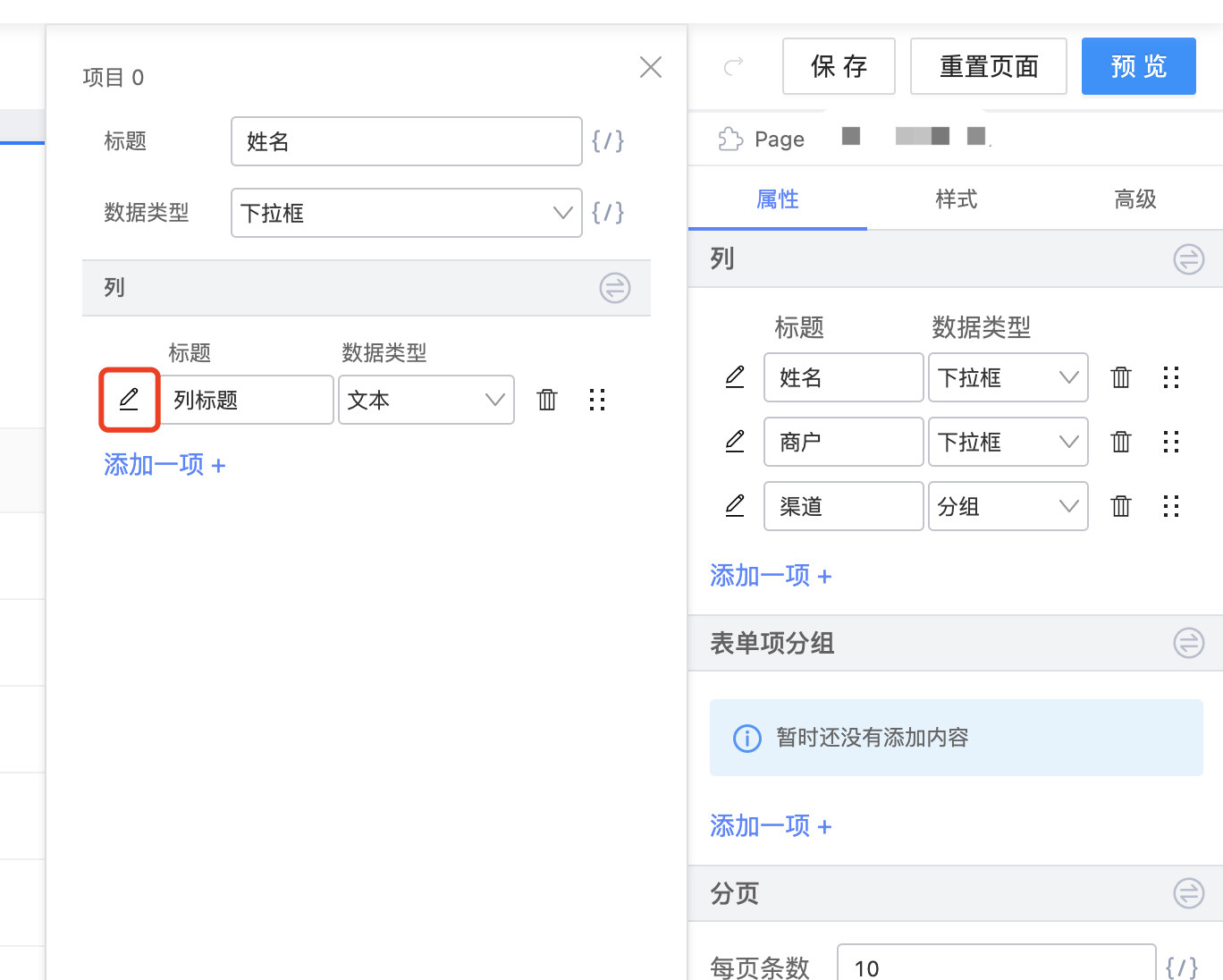Open the 文本 data type dropdown
1223x980 pixels.
click(x=426, y=400)
